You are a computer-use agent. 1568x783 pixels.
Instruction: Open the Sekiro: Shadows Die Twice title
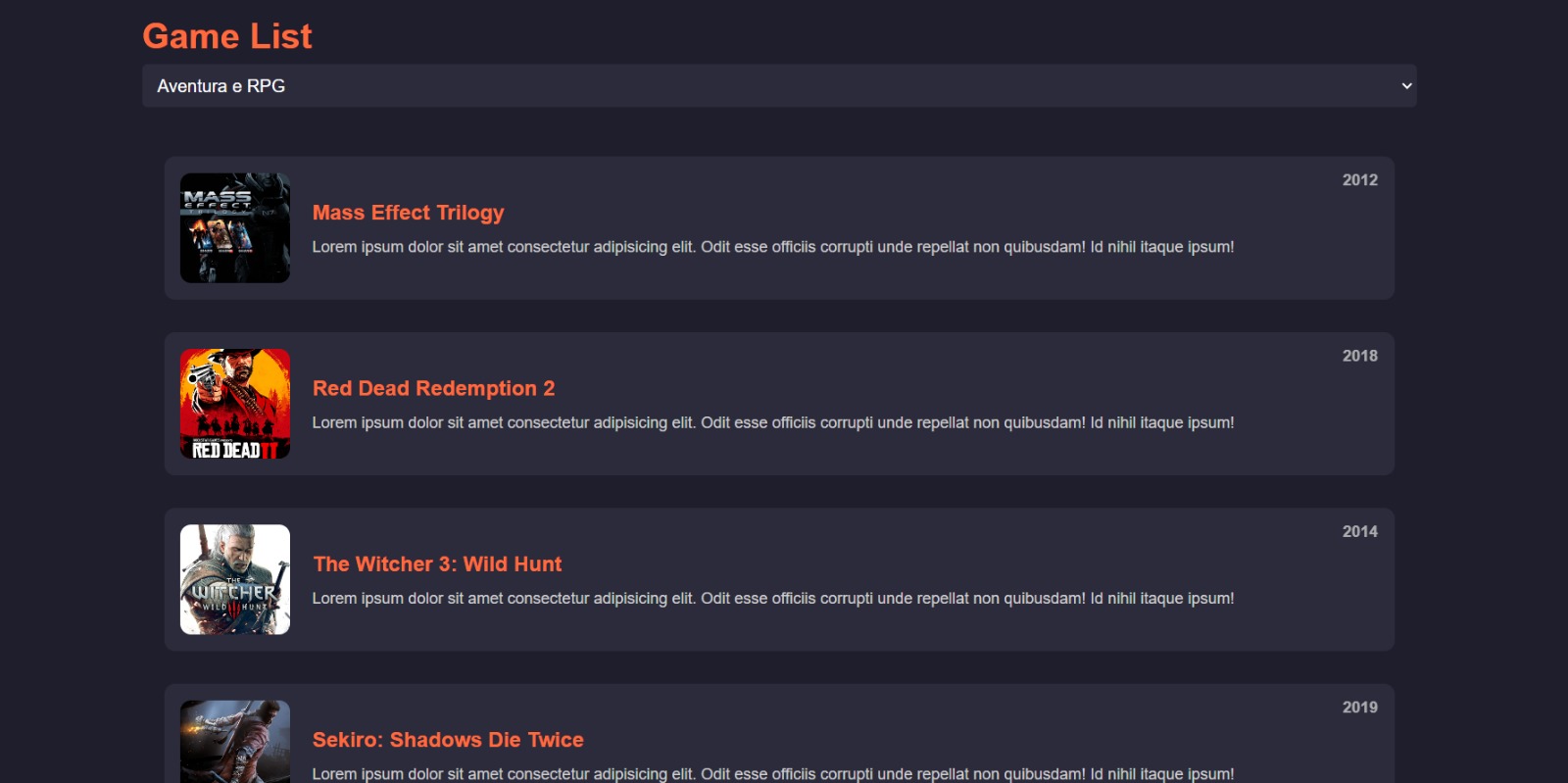click(x=448, y=740)
